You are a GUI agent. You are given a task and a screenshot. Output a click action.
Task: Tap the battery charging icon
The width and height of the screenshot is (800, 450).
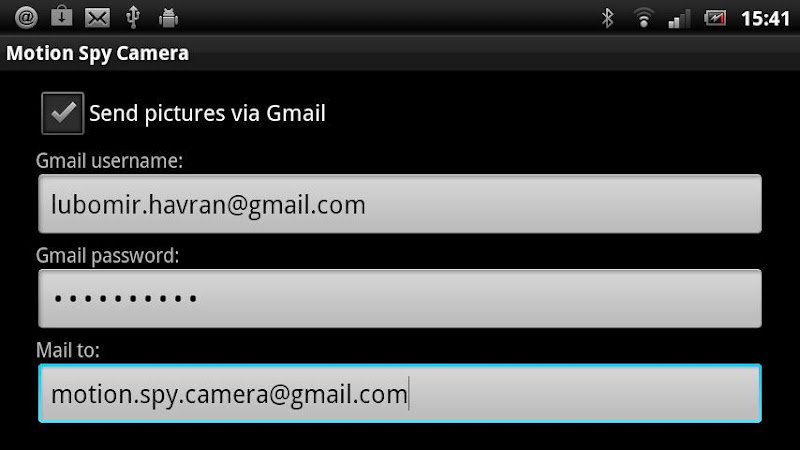[x=715, y=18]
